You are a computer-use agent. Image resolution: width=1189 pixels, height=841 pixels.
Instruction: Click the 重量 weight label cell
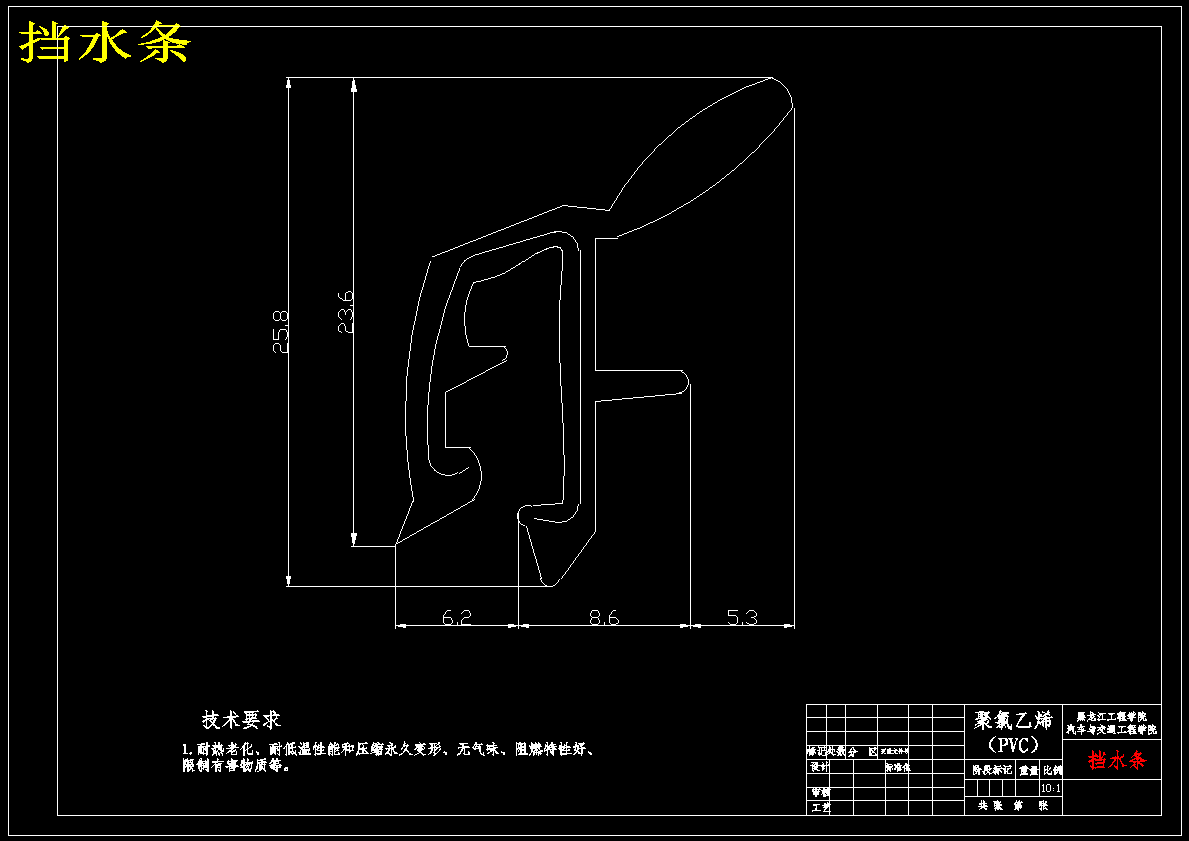[1028, 770]
